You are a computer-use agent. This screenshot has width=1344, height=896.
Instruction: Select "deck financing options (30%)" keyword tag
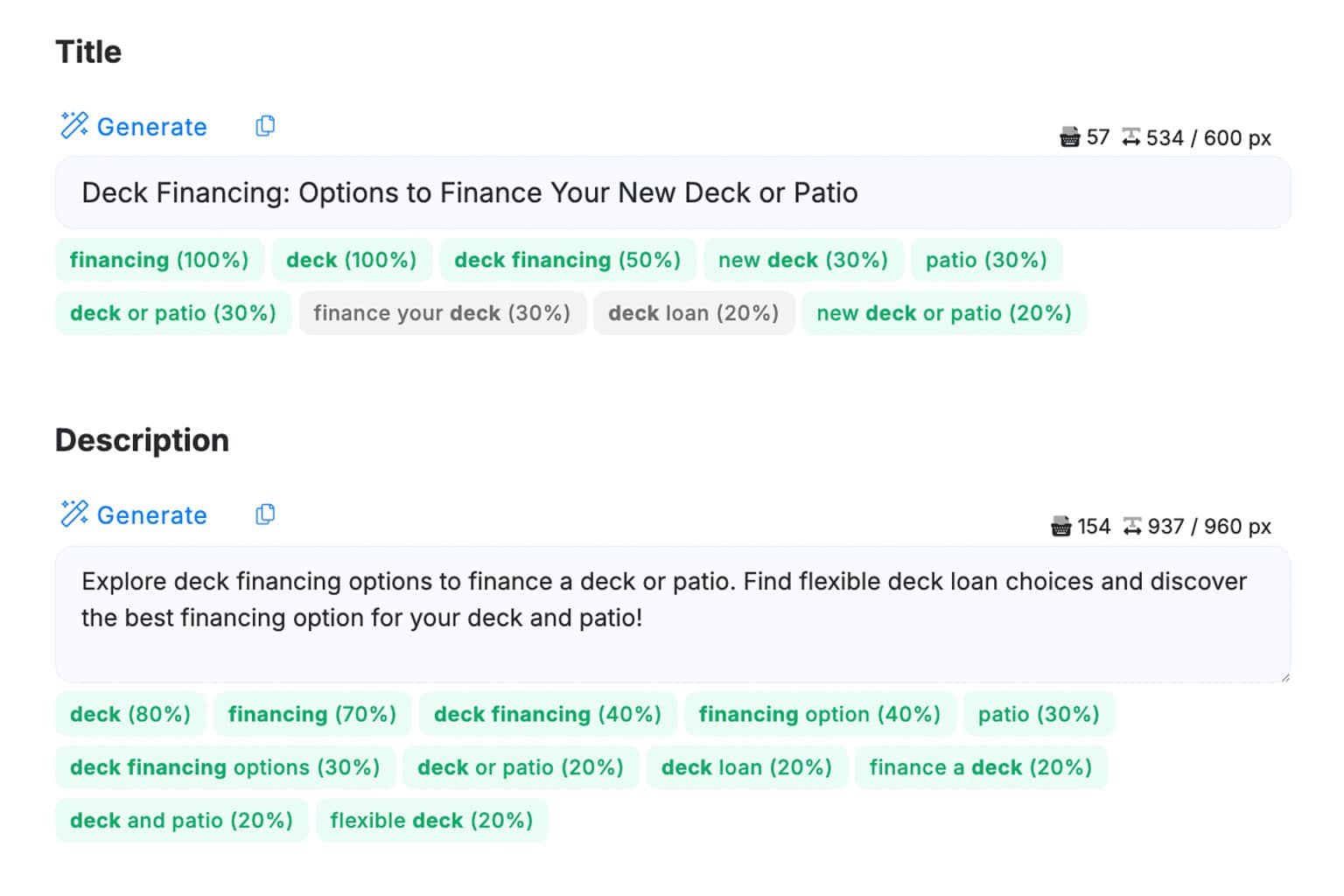pos(225,767)
